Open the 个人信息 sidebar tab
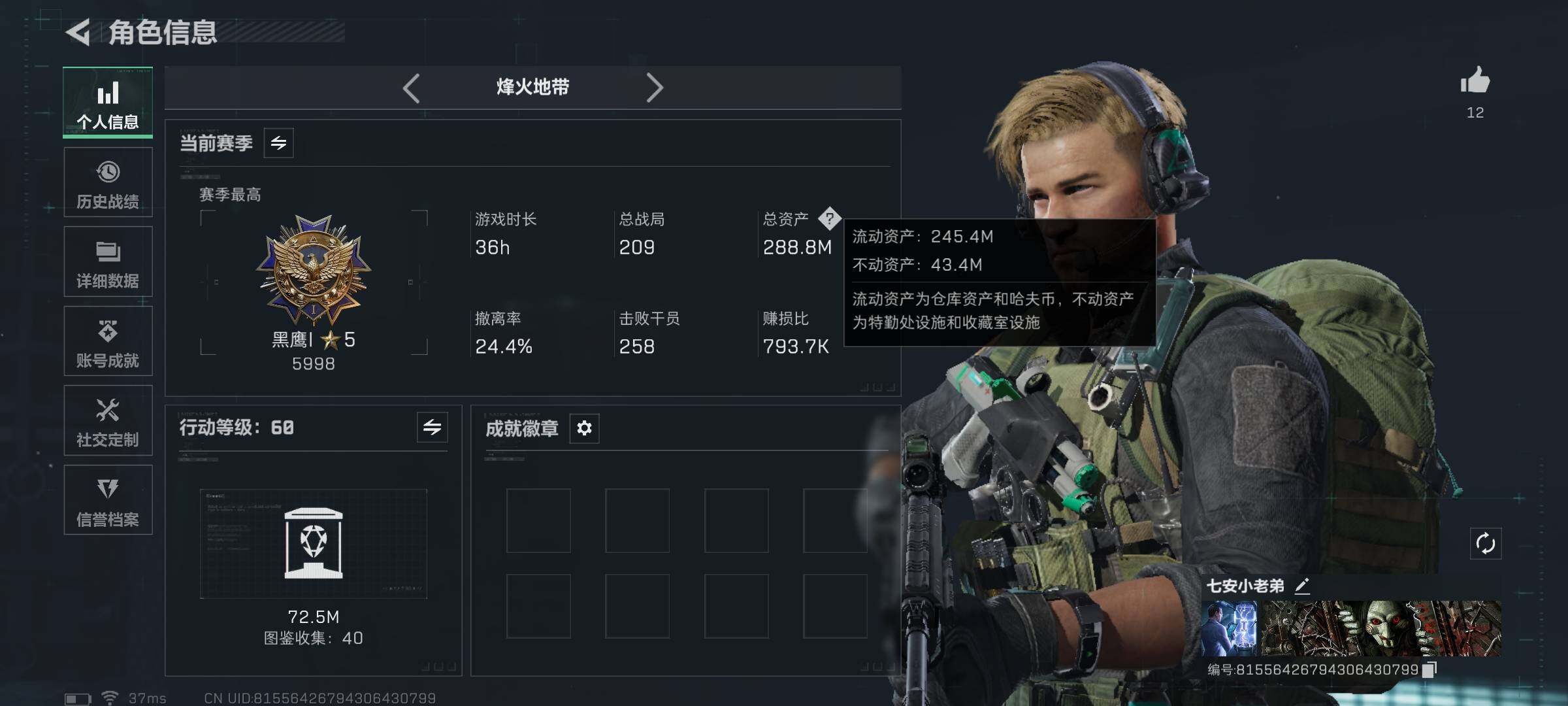The width and height of the screenshot is (1568, 706). click(108, 103)
